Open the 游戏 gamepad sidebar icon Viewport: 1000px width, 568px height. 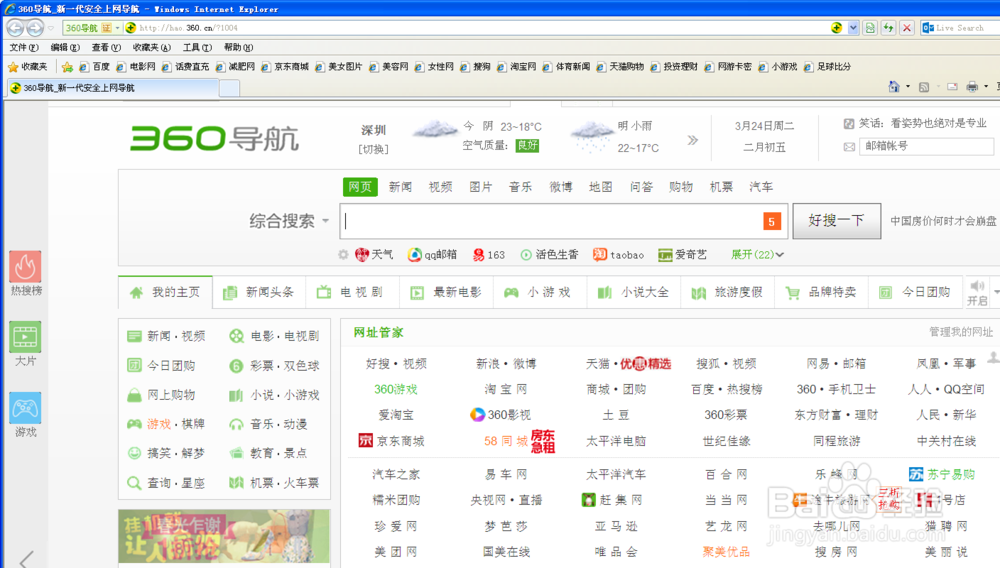25,408
